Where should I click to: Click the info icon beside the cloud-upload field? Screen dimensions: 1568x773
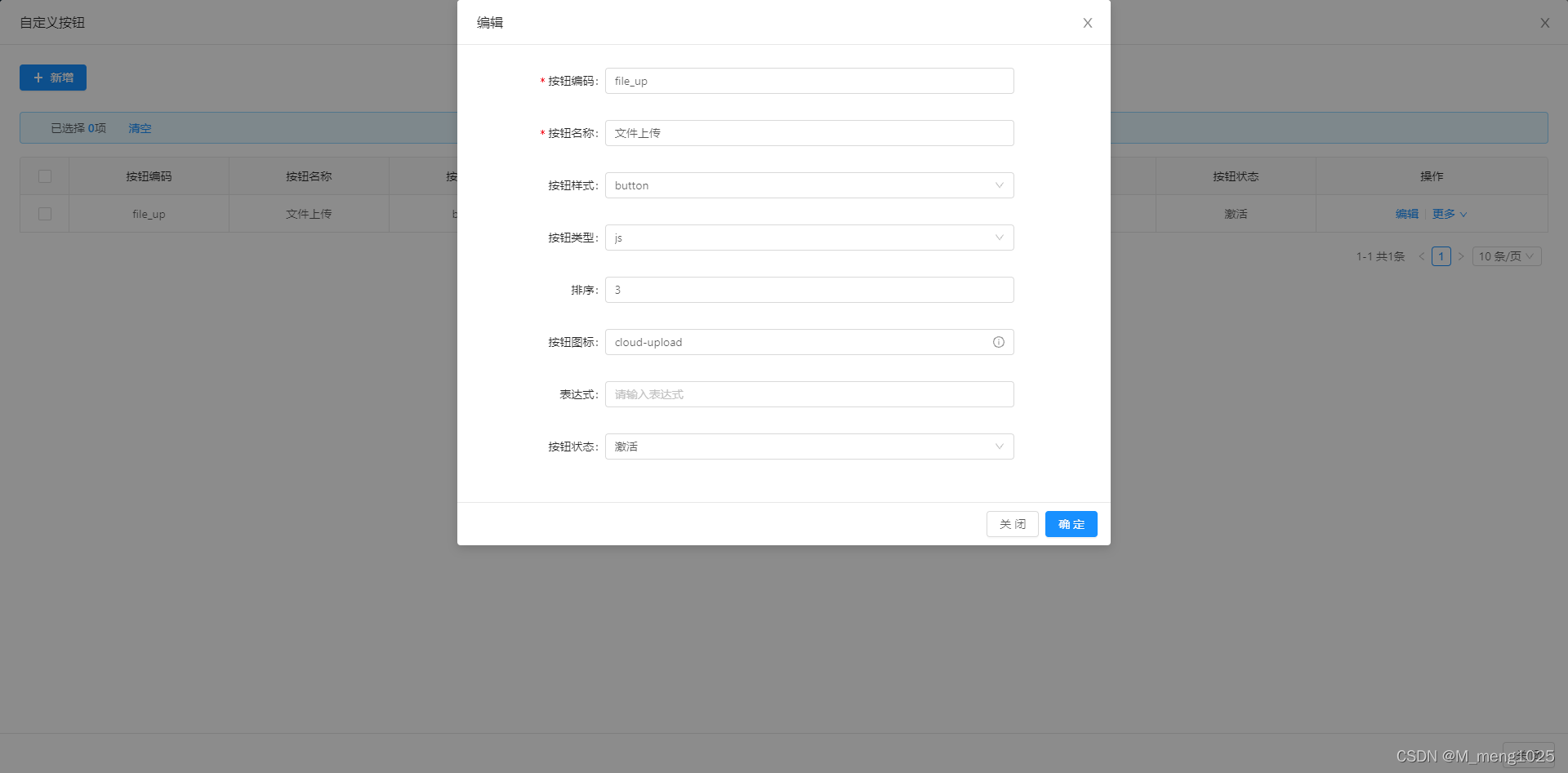click(998, 342)
